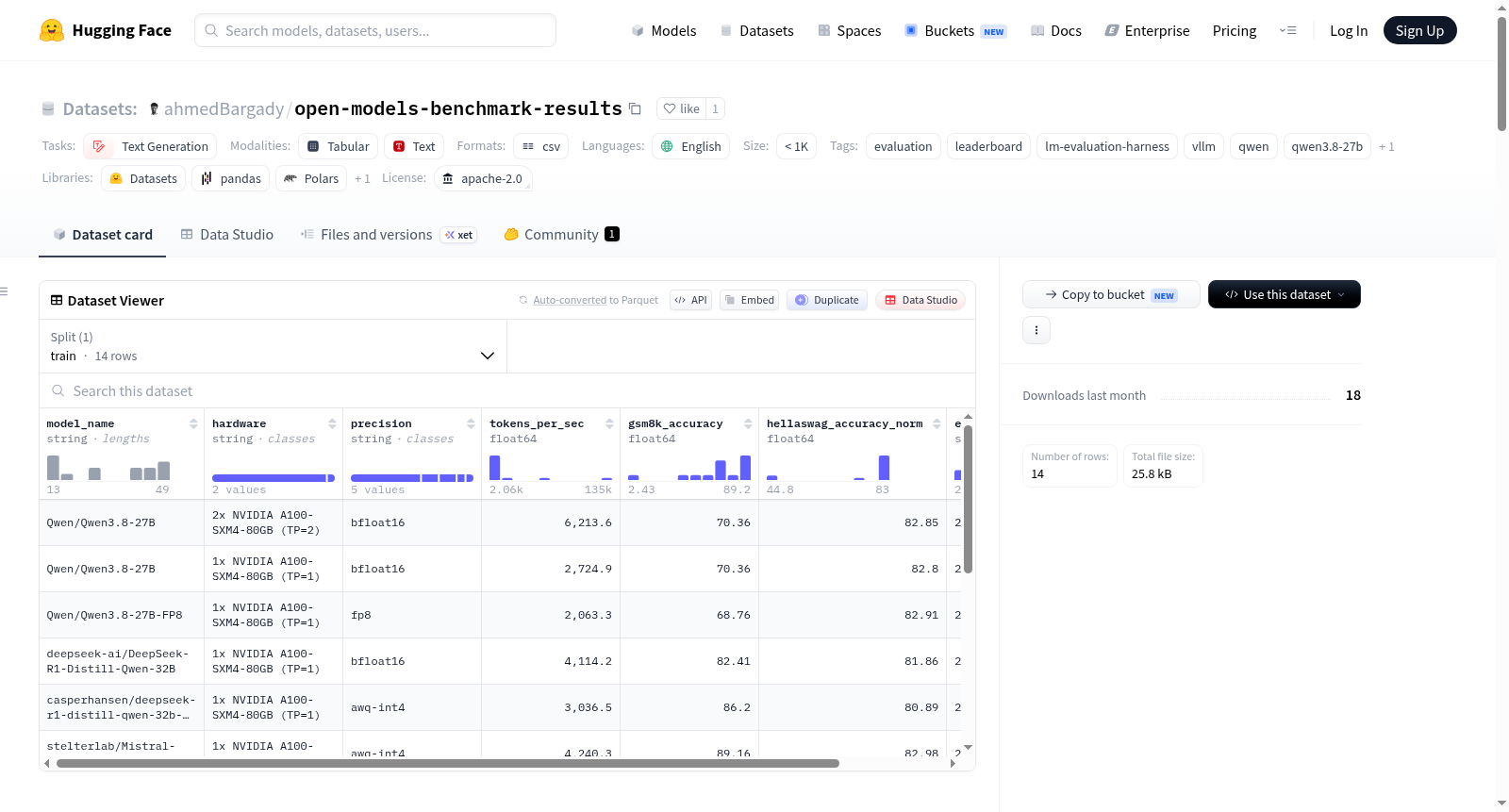Viewport: 1509px width, 812px height.
Task: Open the Use this dataset dropdown
Action: (1284, 294)
